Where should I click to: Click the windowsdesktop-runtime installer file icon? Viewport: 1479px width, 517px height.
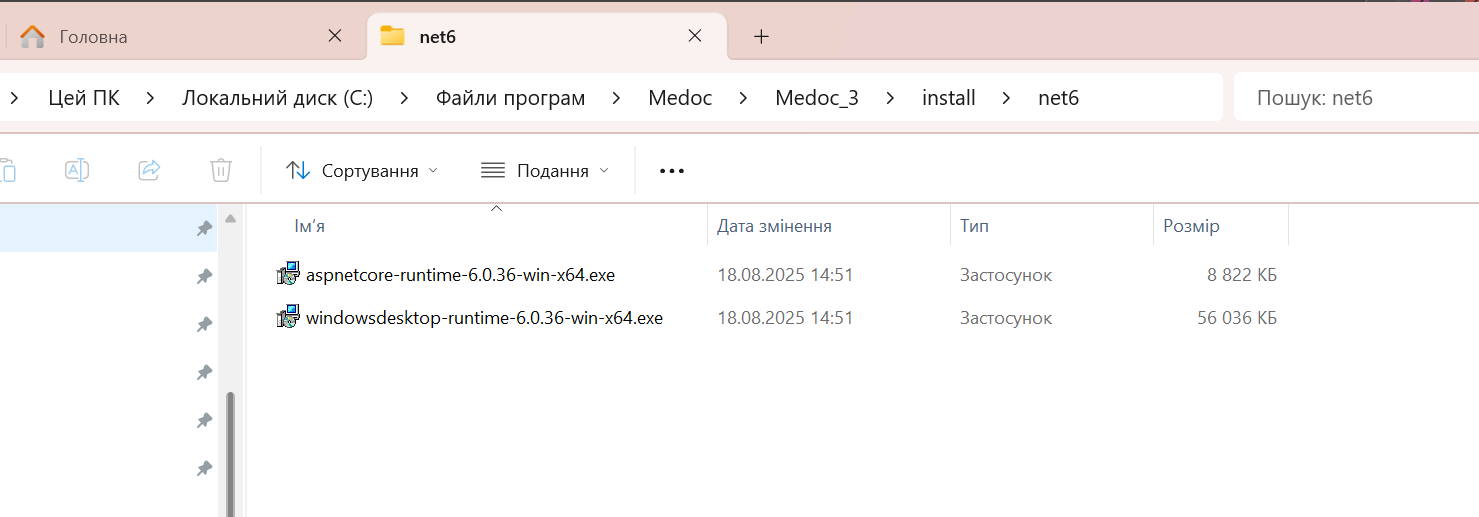pos(288,318)
